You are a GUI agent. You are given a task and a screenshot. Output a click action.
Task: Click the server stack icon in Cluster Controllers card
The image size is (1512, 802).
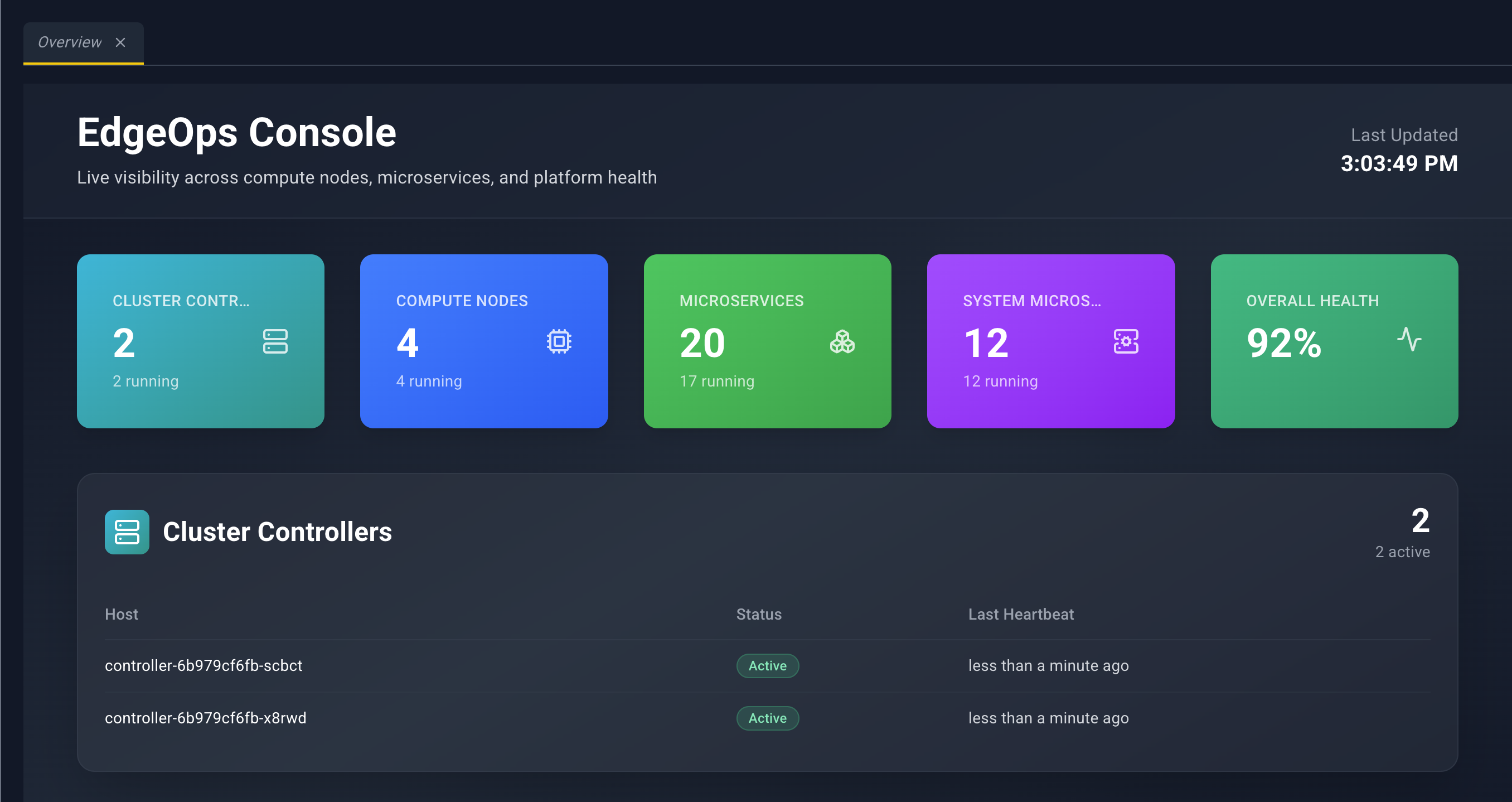coord(275,341)
